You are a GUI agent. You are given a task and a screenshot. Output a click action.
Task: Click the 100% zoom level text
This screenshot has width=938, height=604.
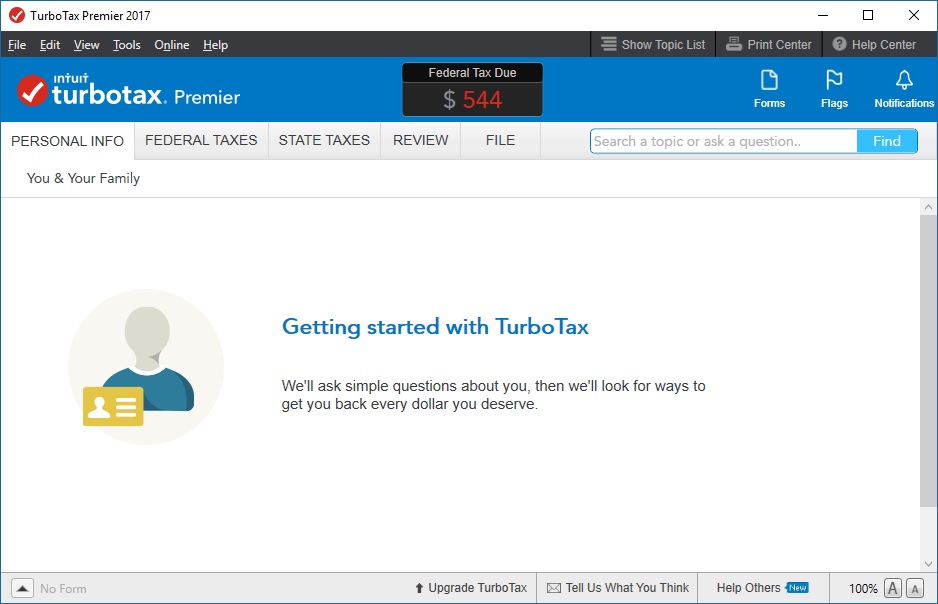(x=863, y=588)
